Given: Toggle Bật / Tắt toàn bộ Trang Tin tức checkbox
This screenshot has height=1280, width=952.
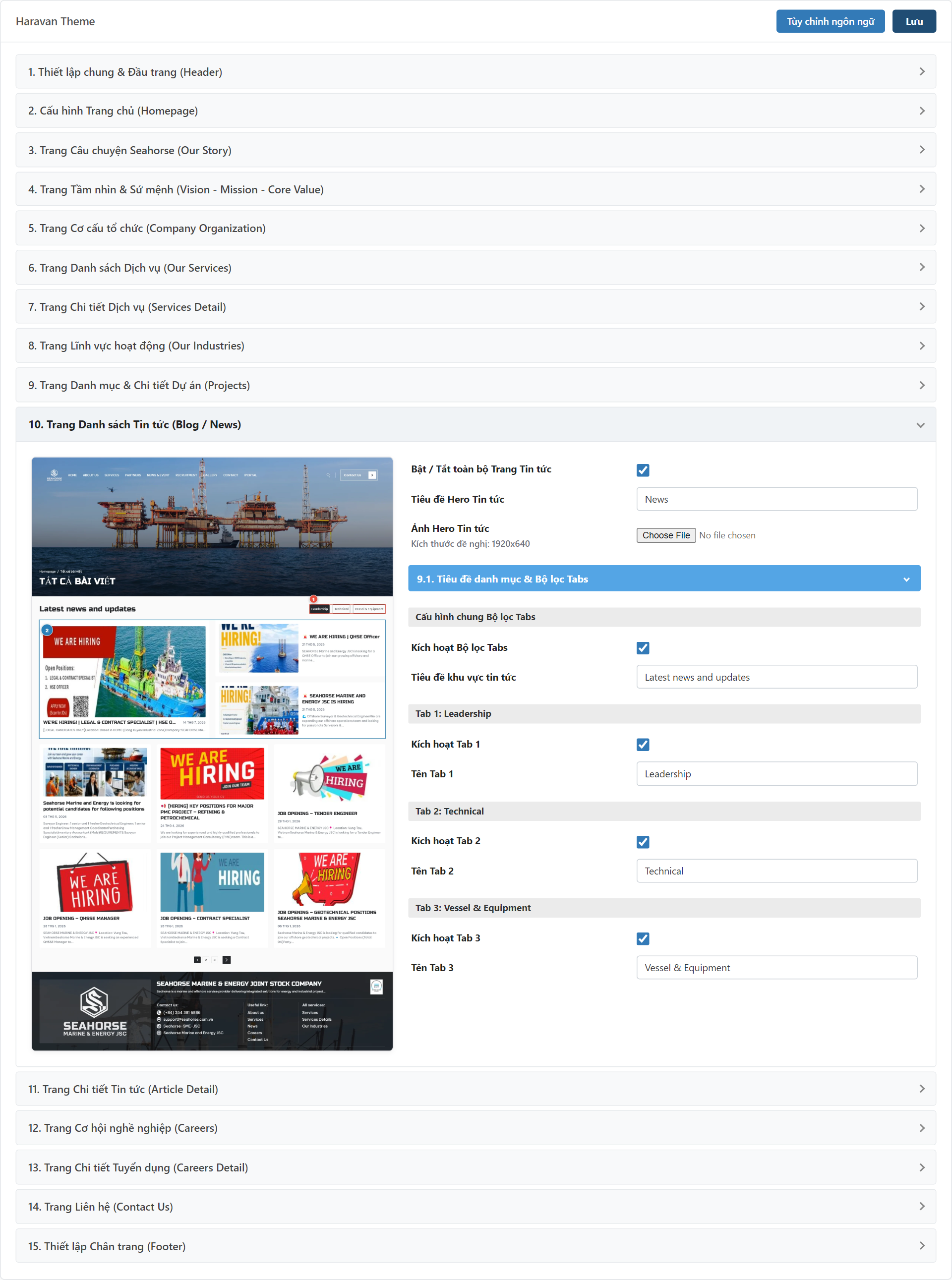Looking at the screenshot, I should tap(643, 470).
